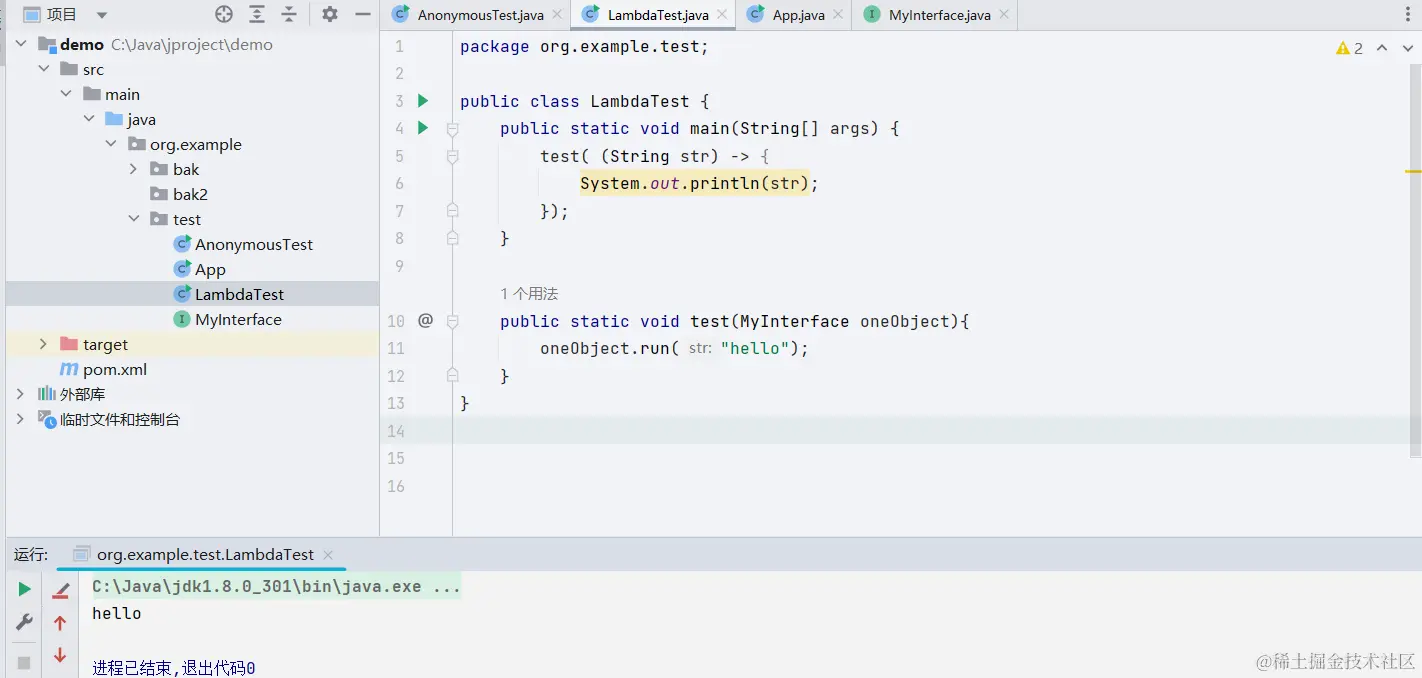Close the AnonymousTest.java tab
This screenshot has height=678, width=1422.
click(557, 15)
